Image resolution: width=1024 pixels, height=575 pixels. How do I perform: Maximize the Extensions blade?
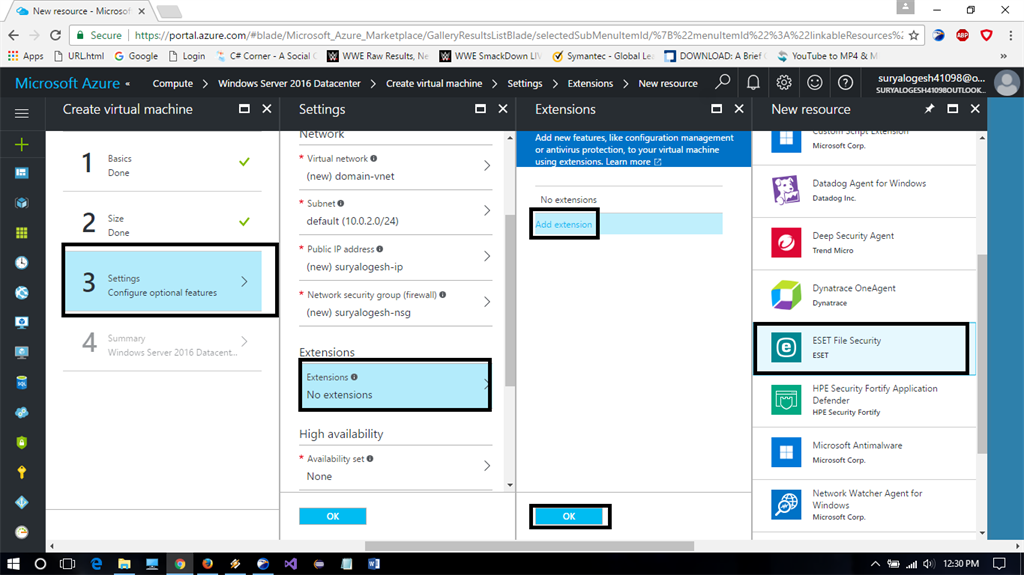coord(716,109)
